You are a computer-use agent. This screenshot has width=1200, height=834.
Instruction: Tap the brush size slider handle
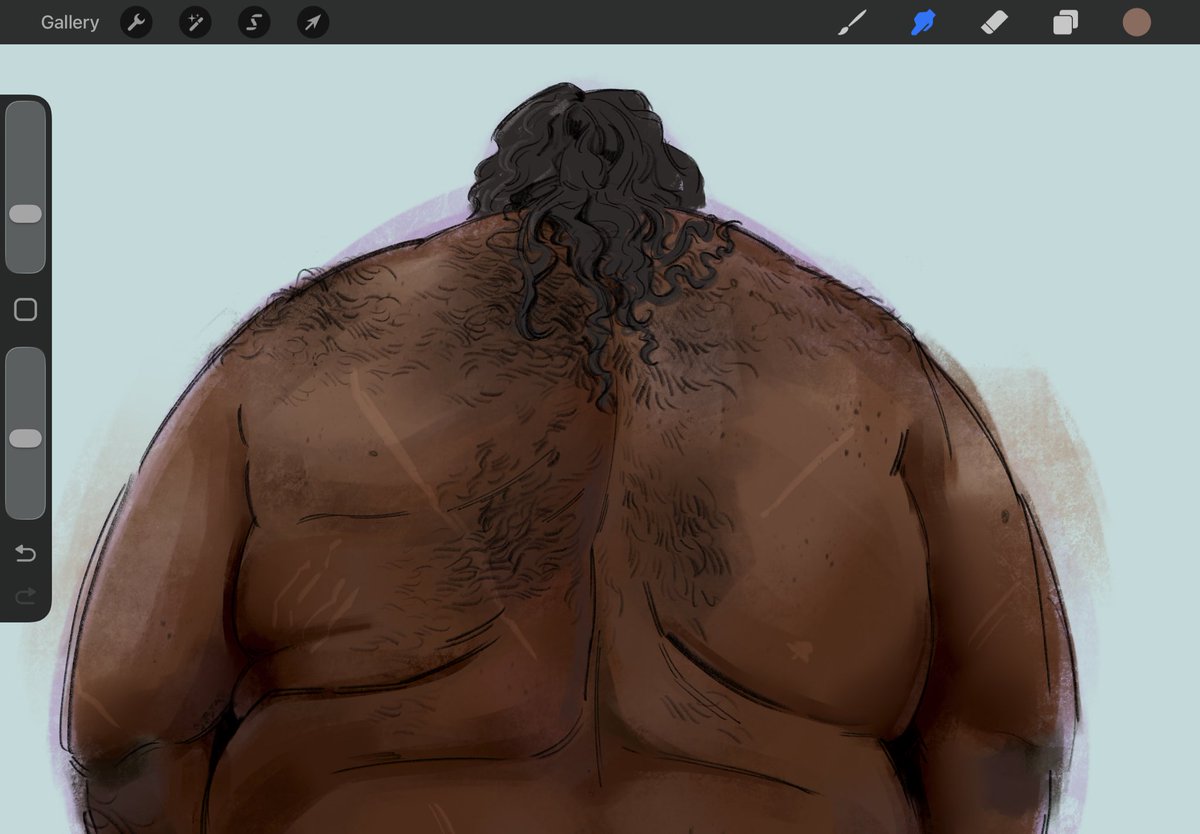25,213
